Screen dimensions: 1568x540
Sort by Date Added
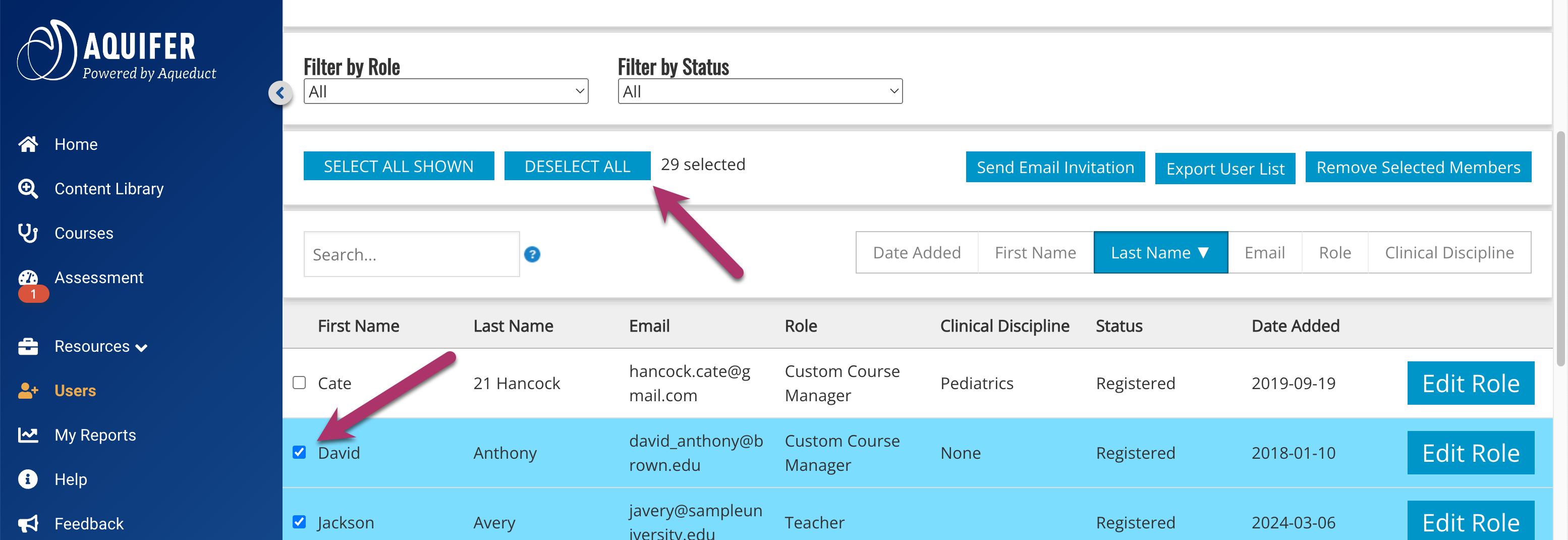[x=917, y=253]
